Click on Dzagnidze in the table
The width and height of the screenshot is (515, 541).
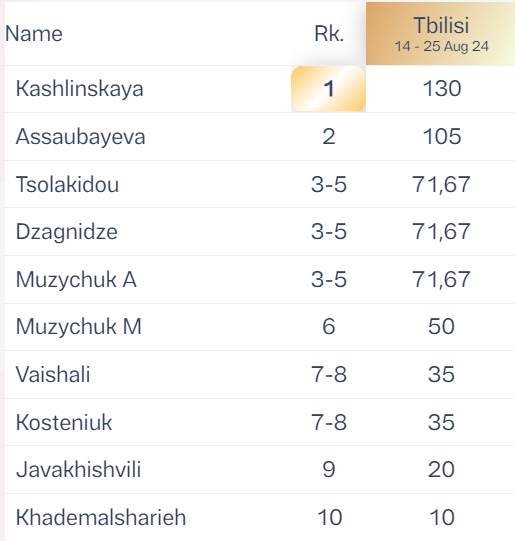[67, 232]
